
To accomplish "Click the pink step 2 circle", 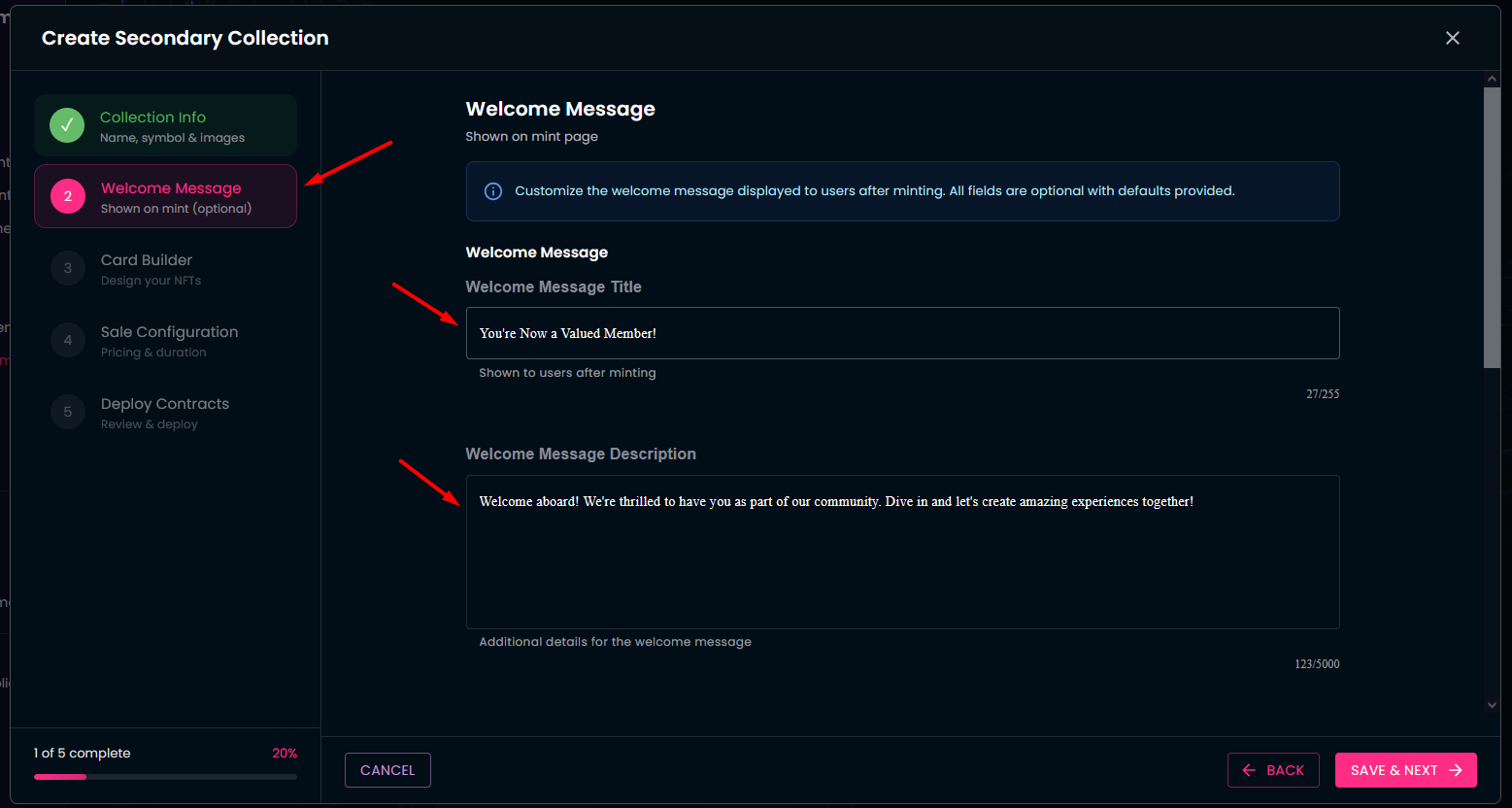I will pyautogui.click(x=67, y=196).
